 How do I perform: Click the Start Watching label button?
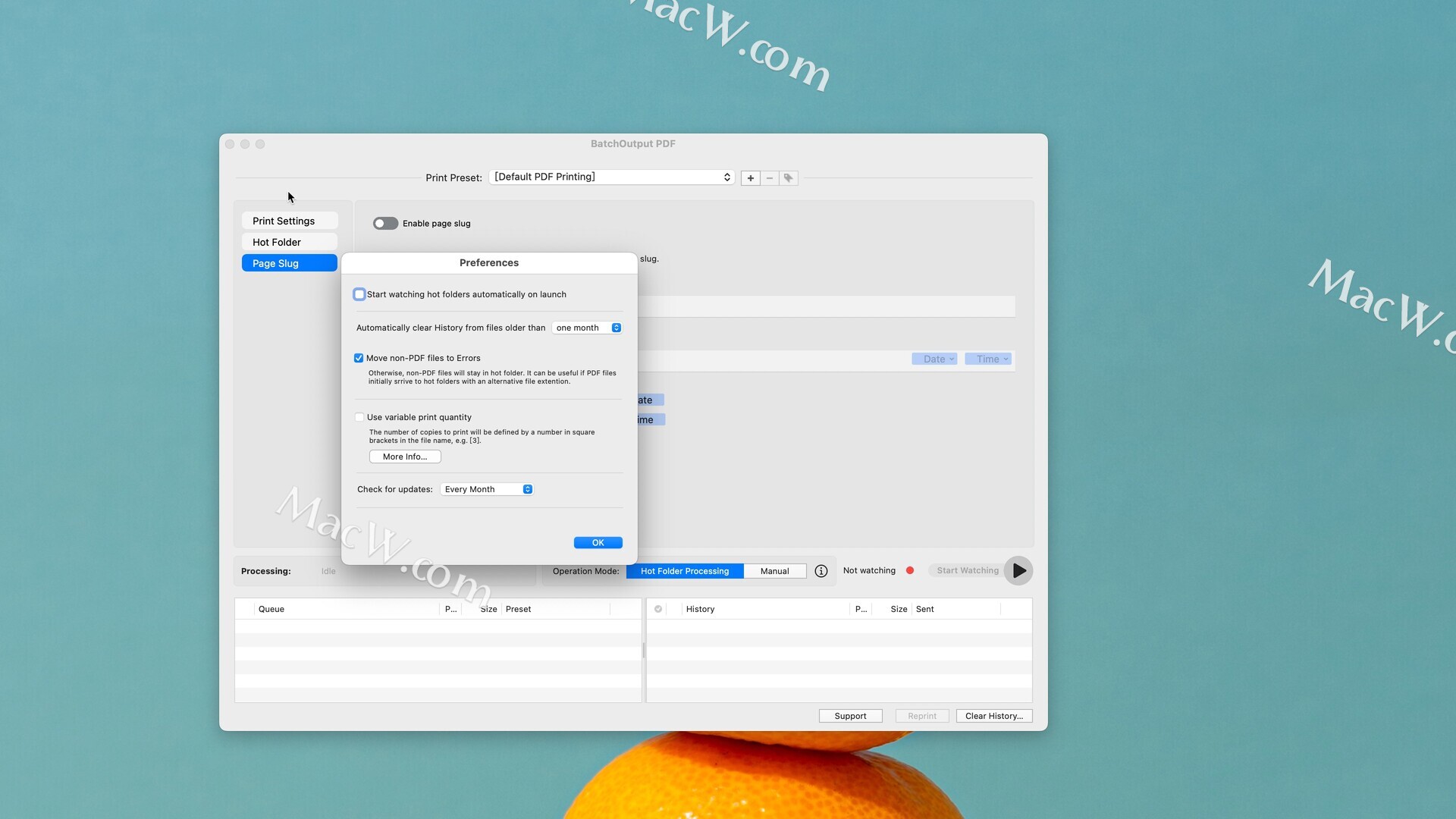(x=968, y=570)
